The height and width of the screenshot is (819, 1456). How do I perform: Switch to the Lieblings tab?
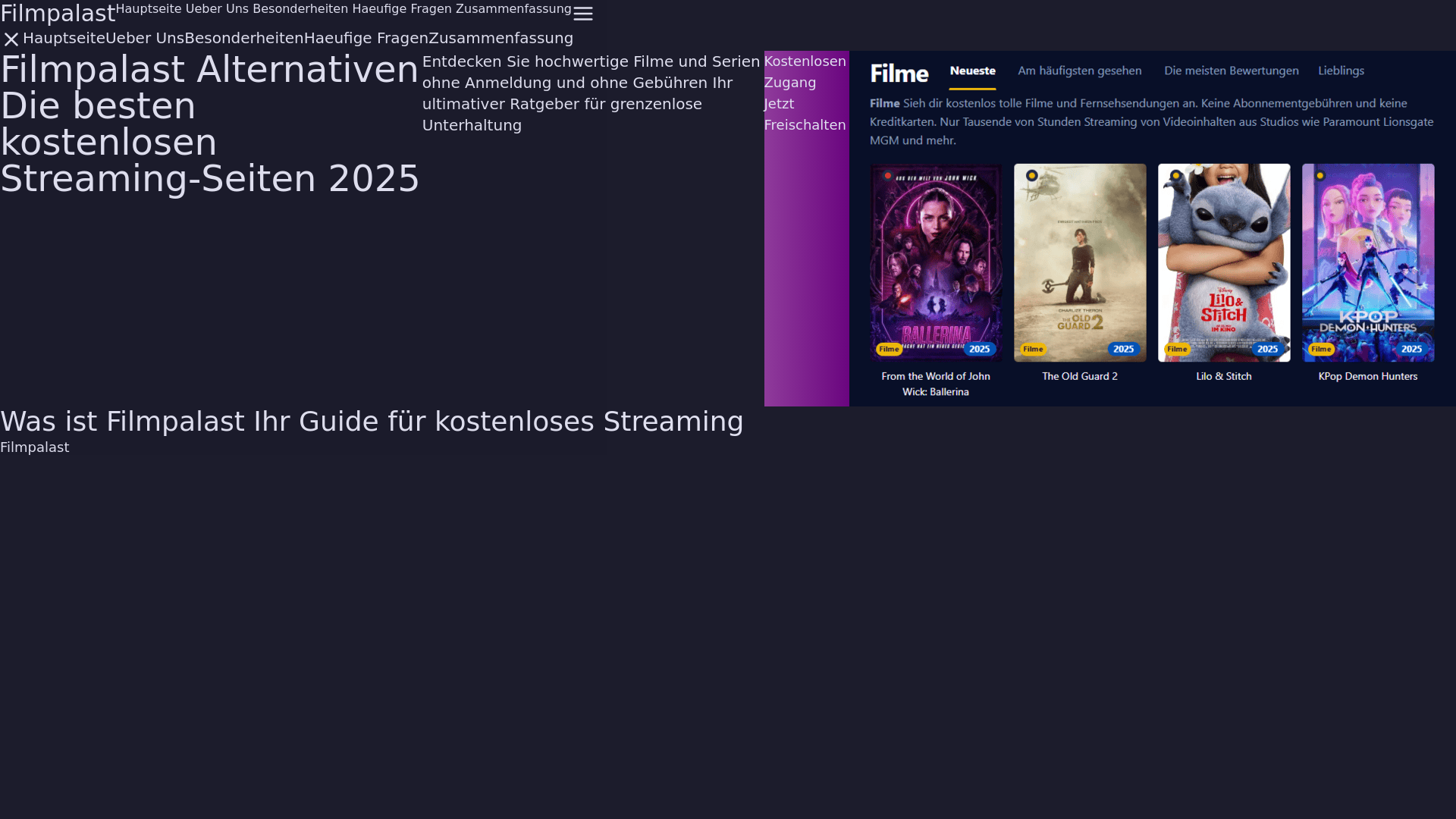tap(1341, 71)
